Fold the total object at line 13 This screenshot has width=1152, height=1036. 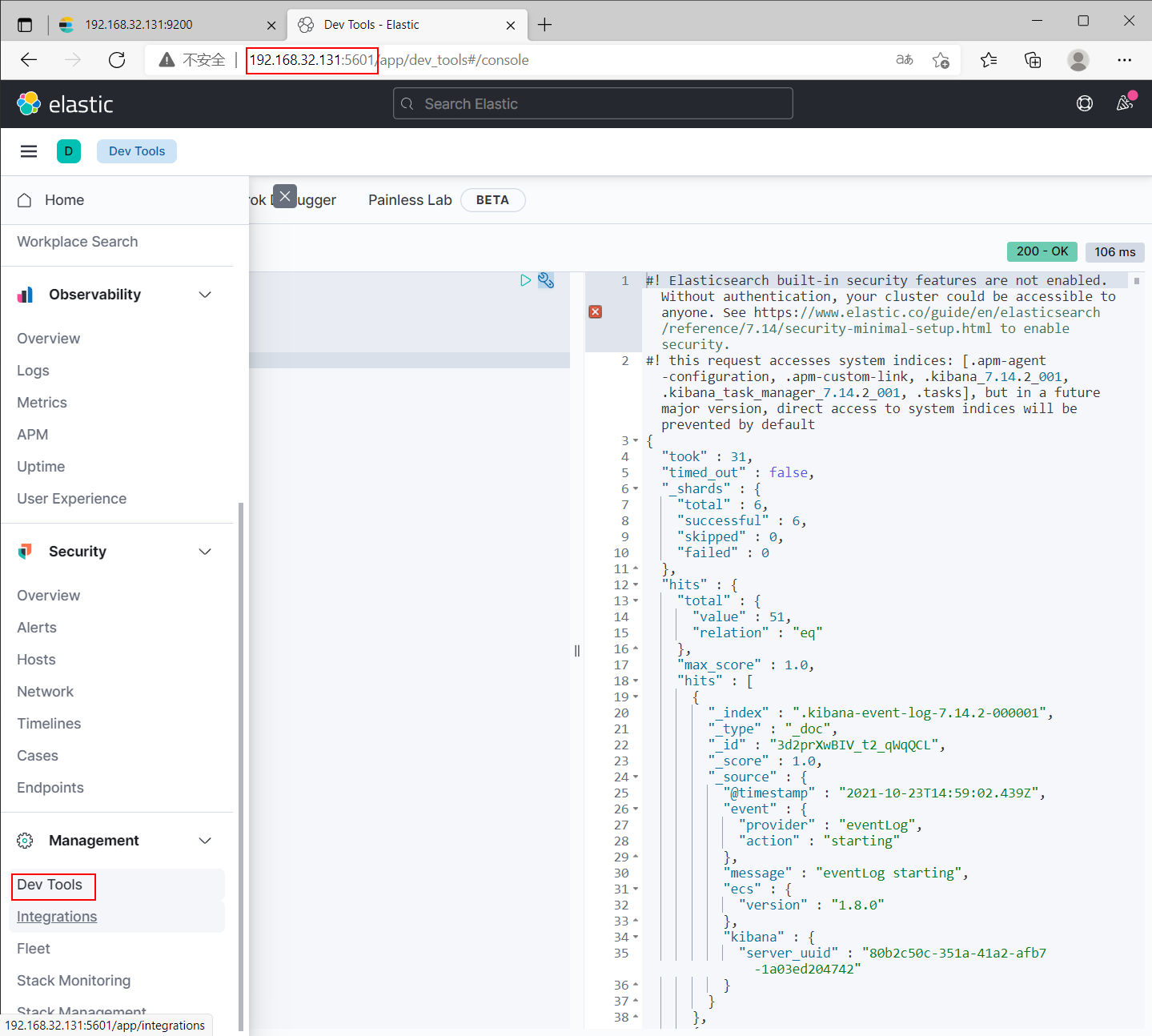click(x=636, y=601)
